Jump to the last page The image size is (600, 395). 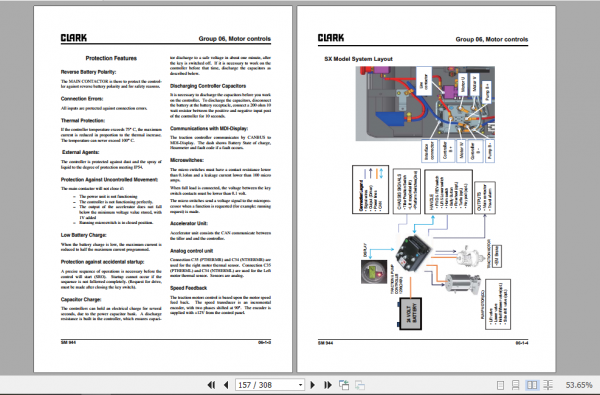328,385
